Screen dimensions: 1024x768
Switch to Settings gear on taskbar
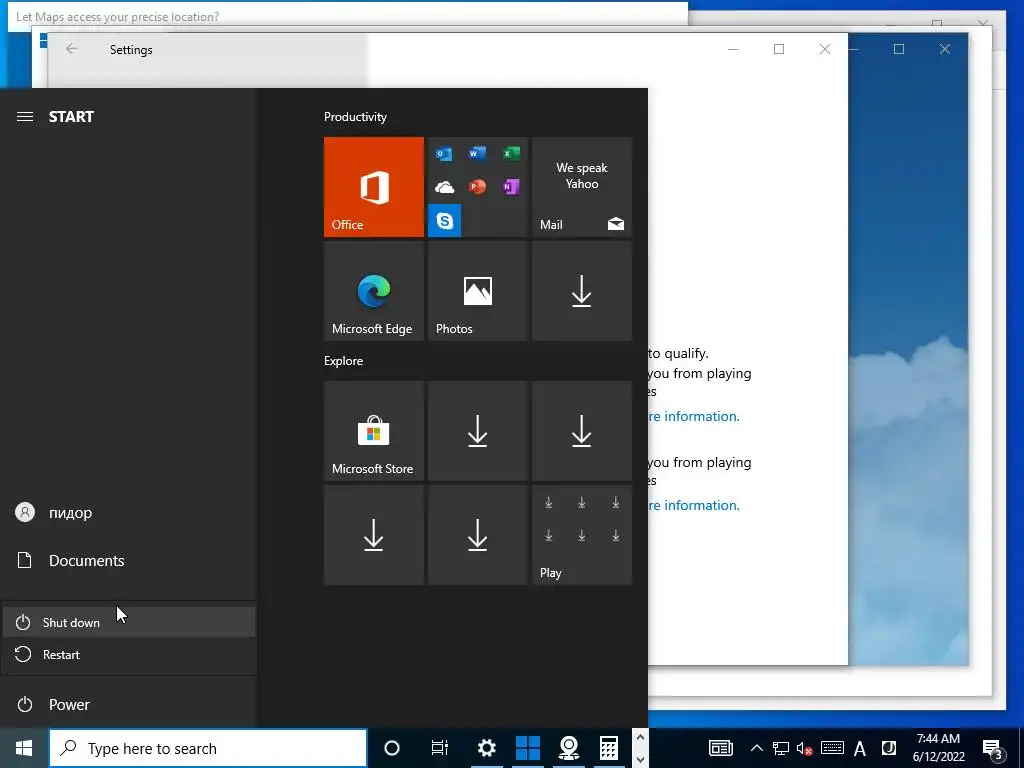487,748
